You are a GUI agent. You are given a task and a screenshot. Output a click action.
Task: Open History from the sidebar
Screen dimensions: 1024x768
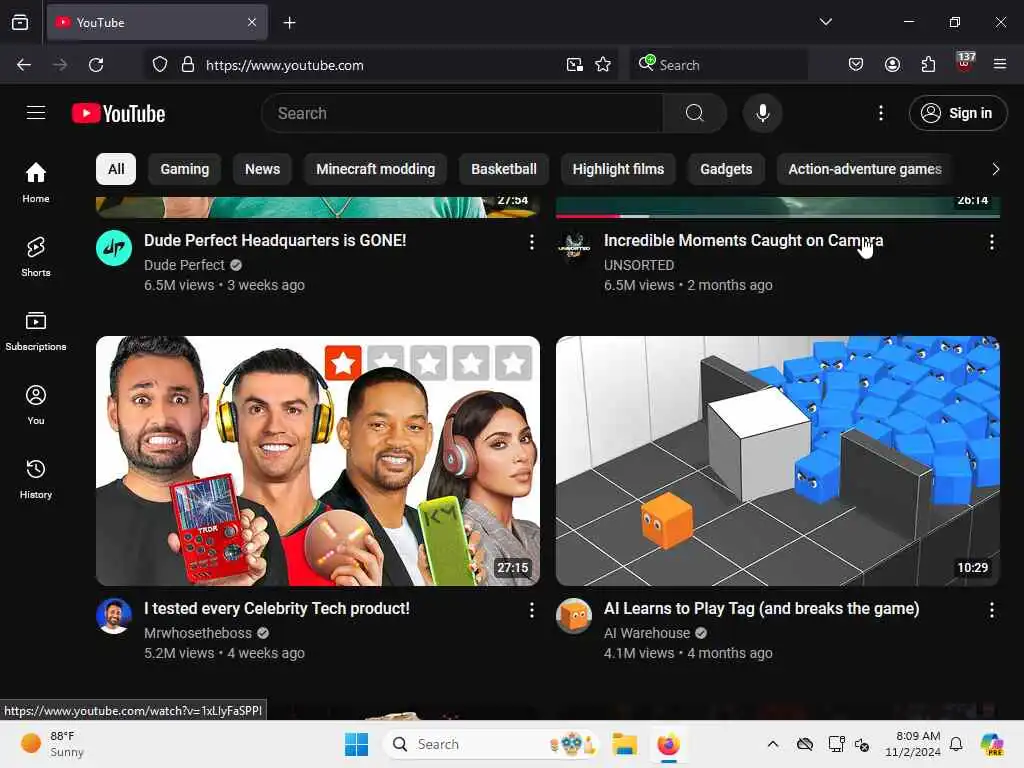pos(36,479)
